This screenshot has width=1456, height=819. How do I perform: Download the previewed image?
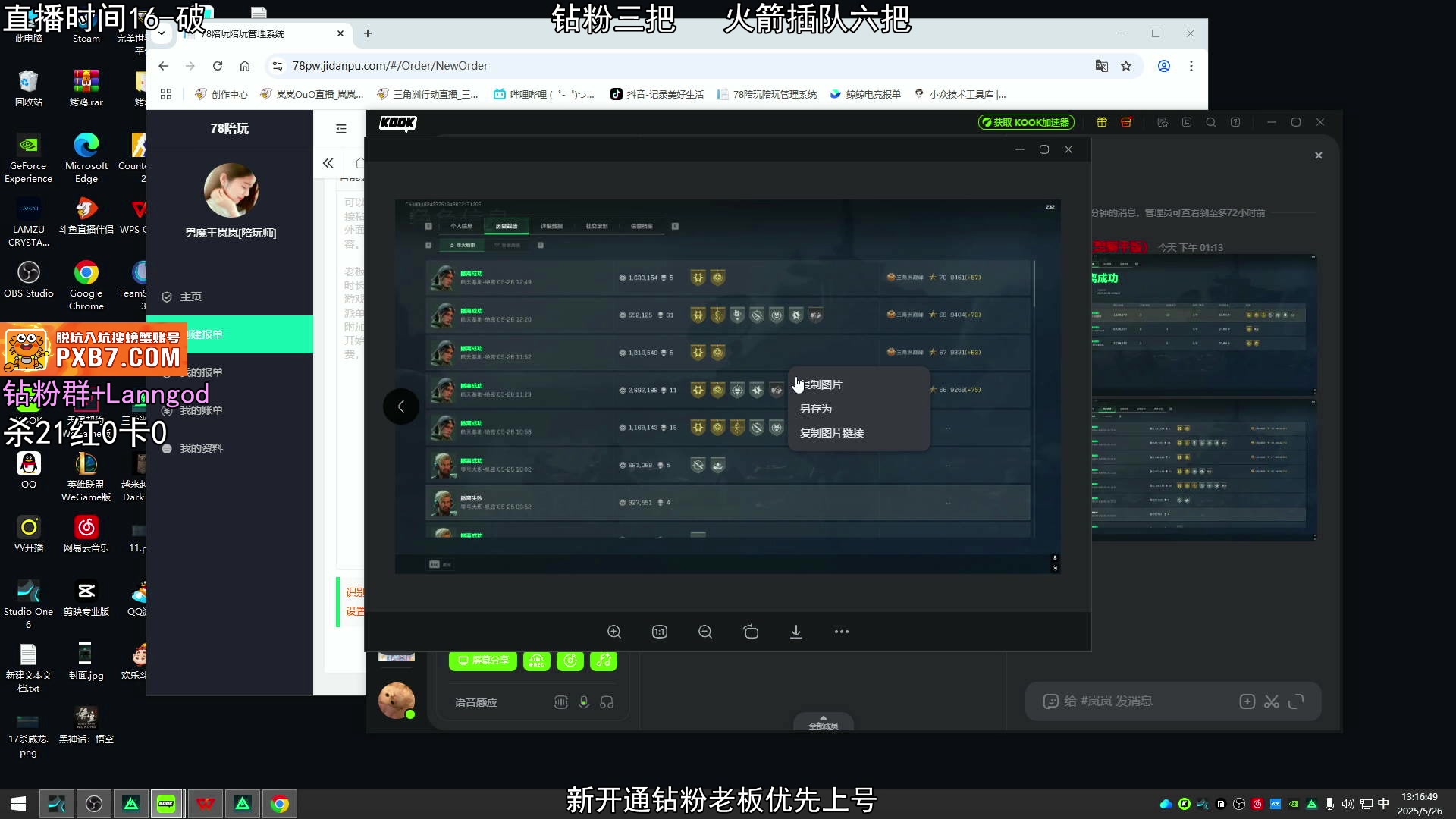[796, 632]
